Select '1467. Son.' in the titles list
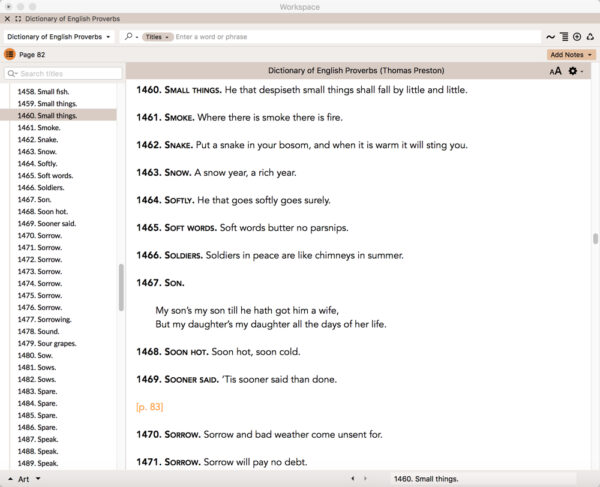Image resolution: width=600 pixels, height=487 pixels. pos(34,199)
